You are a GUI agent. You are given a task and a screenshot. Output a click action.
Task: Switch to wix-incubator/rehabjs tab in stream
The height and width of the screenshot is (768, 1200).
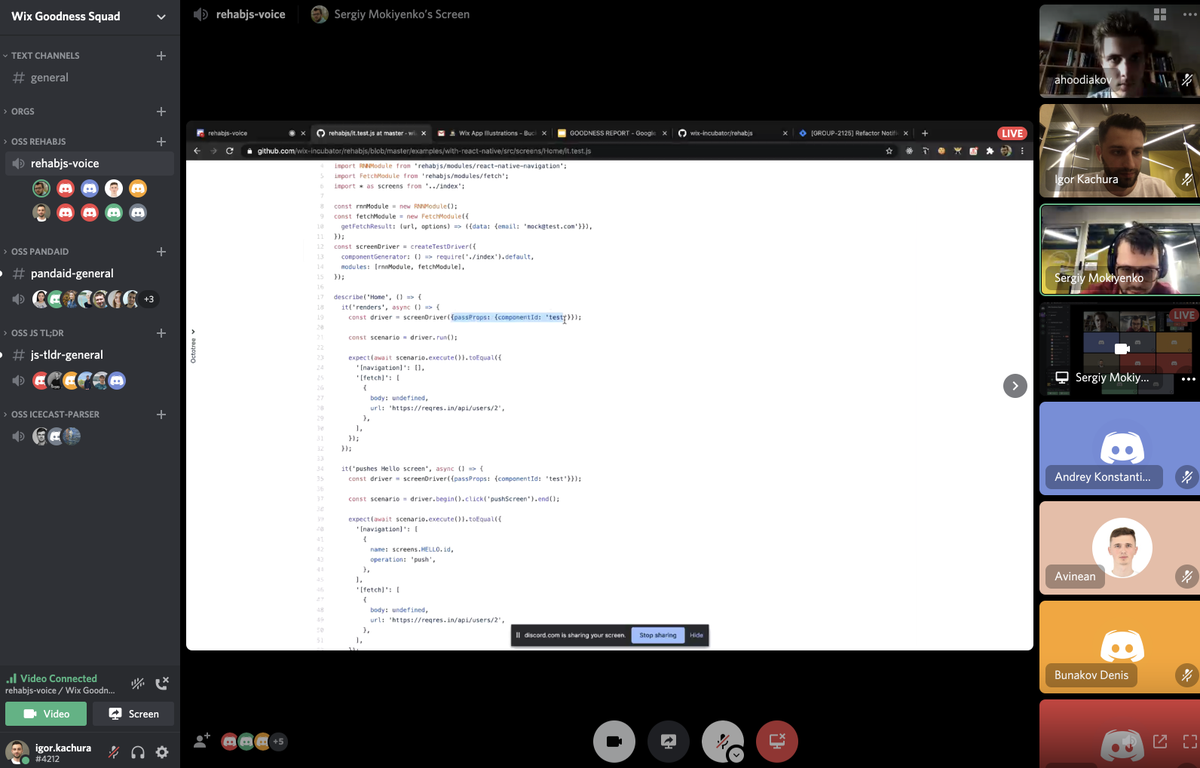[x=731, y=133]
